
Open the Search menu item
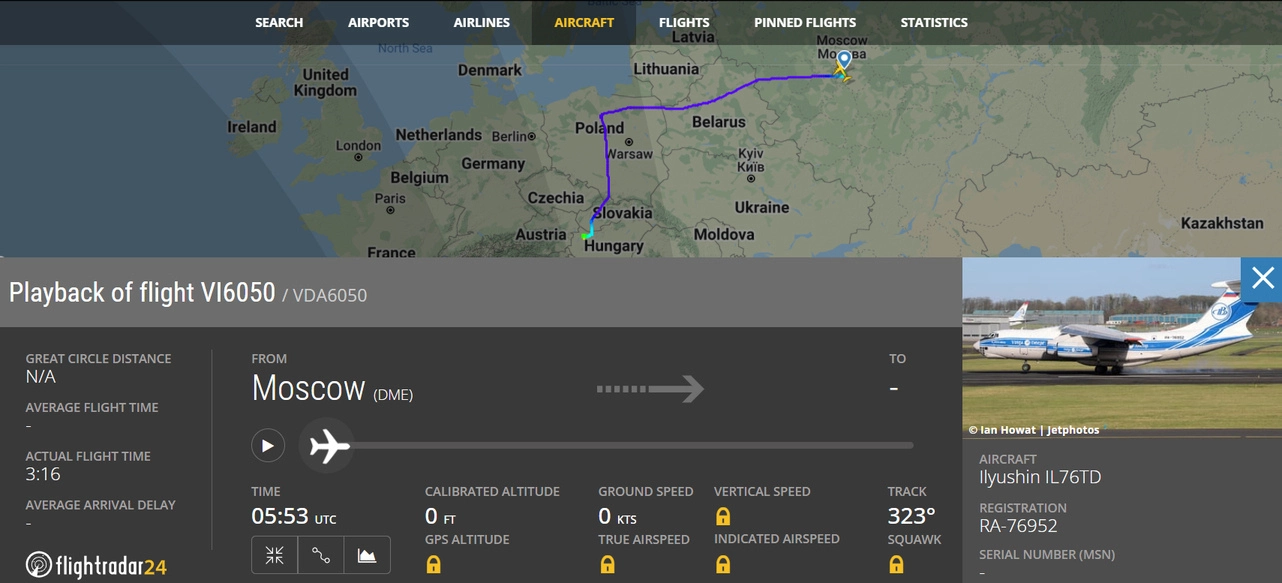click(279, 22)
